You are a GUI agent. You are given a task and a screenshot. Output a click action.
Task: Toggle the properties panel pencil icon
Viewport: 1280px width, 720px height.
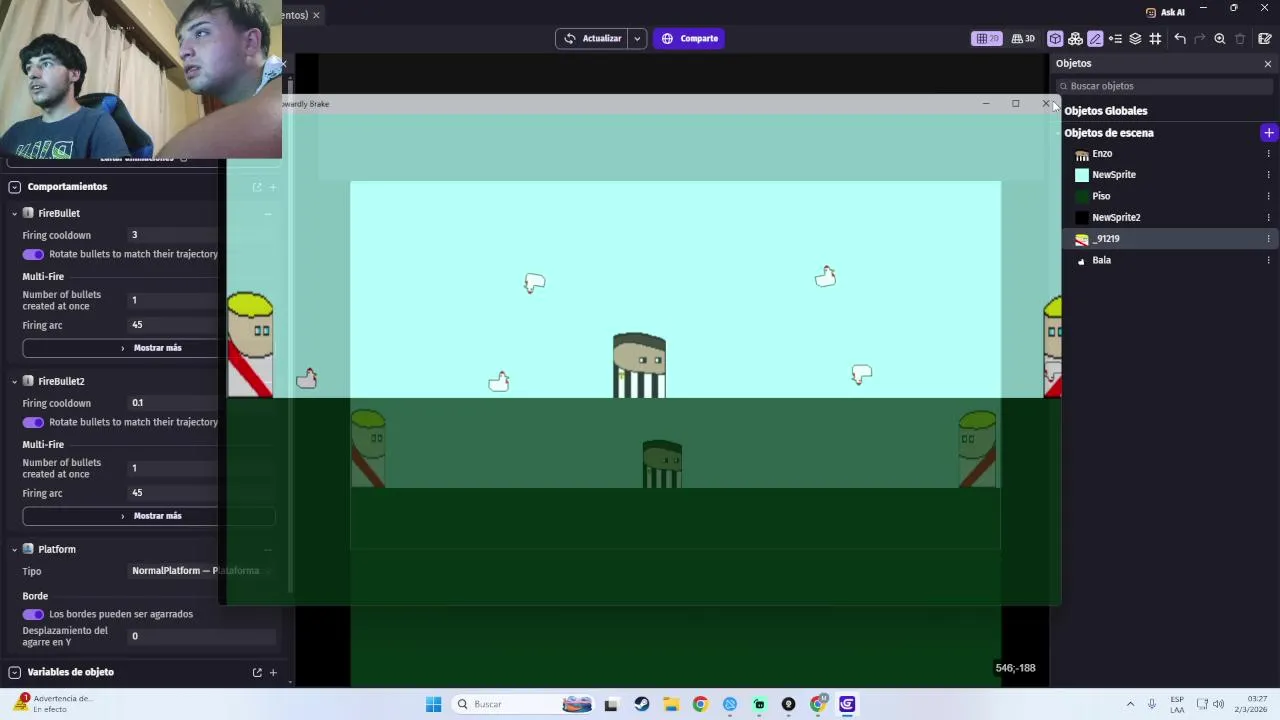(1095, 39)
